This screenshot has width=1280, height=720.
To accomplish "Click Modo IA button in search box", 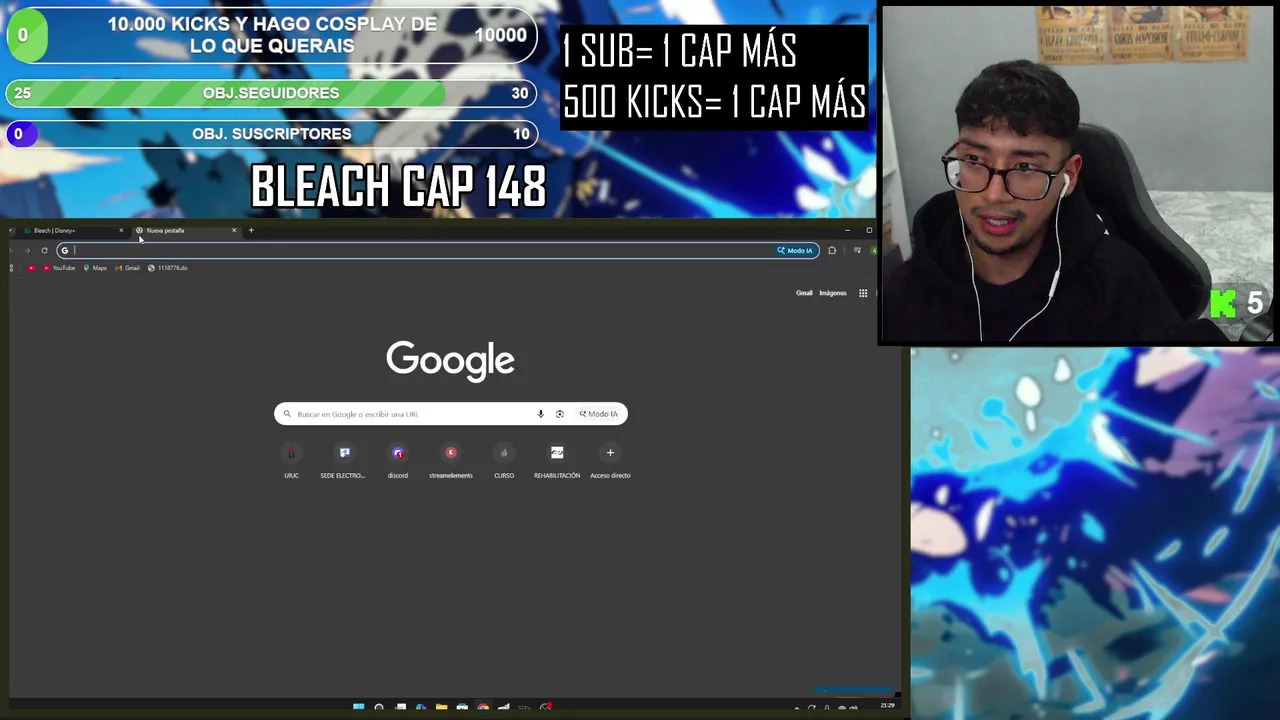I will 599,414.
